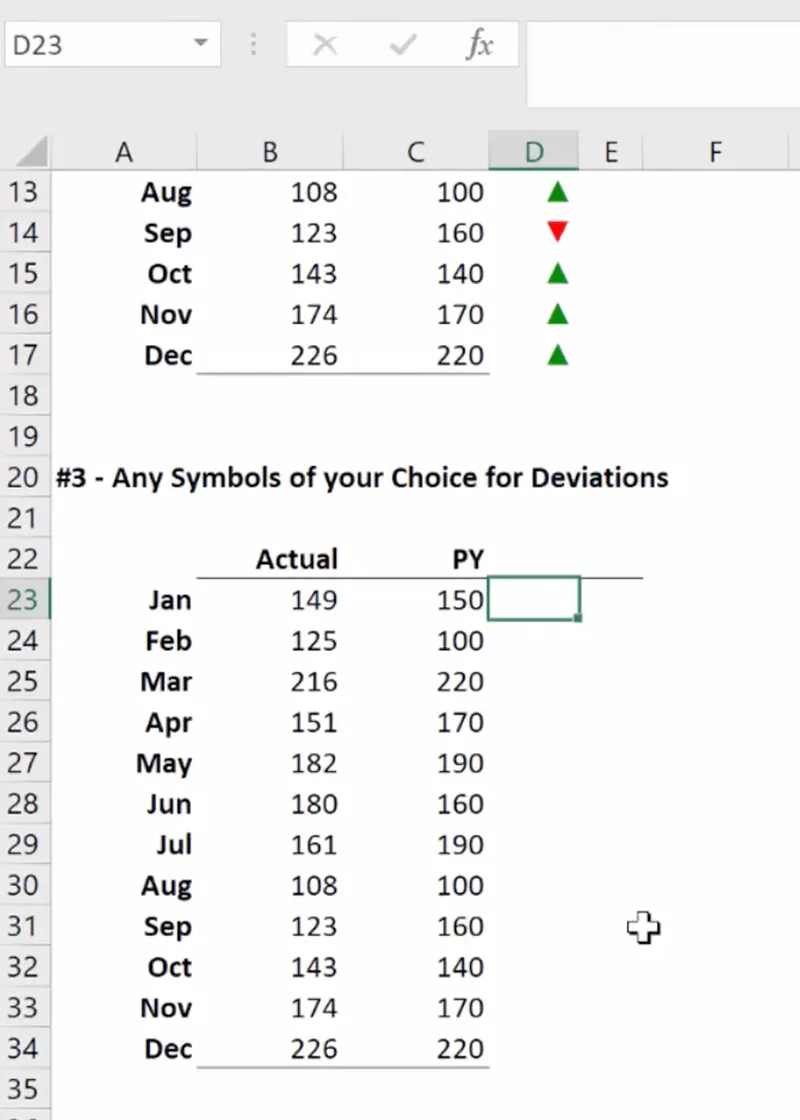Click the green up arrow in row 13

click(558, 192)
